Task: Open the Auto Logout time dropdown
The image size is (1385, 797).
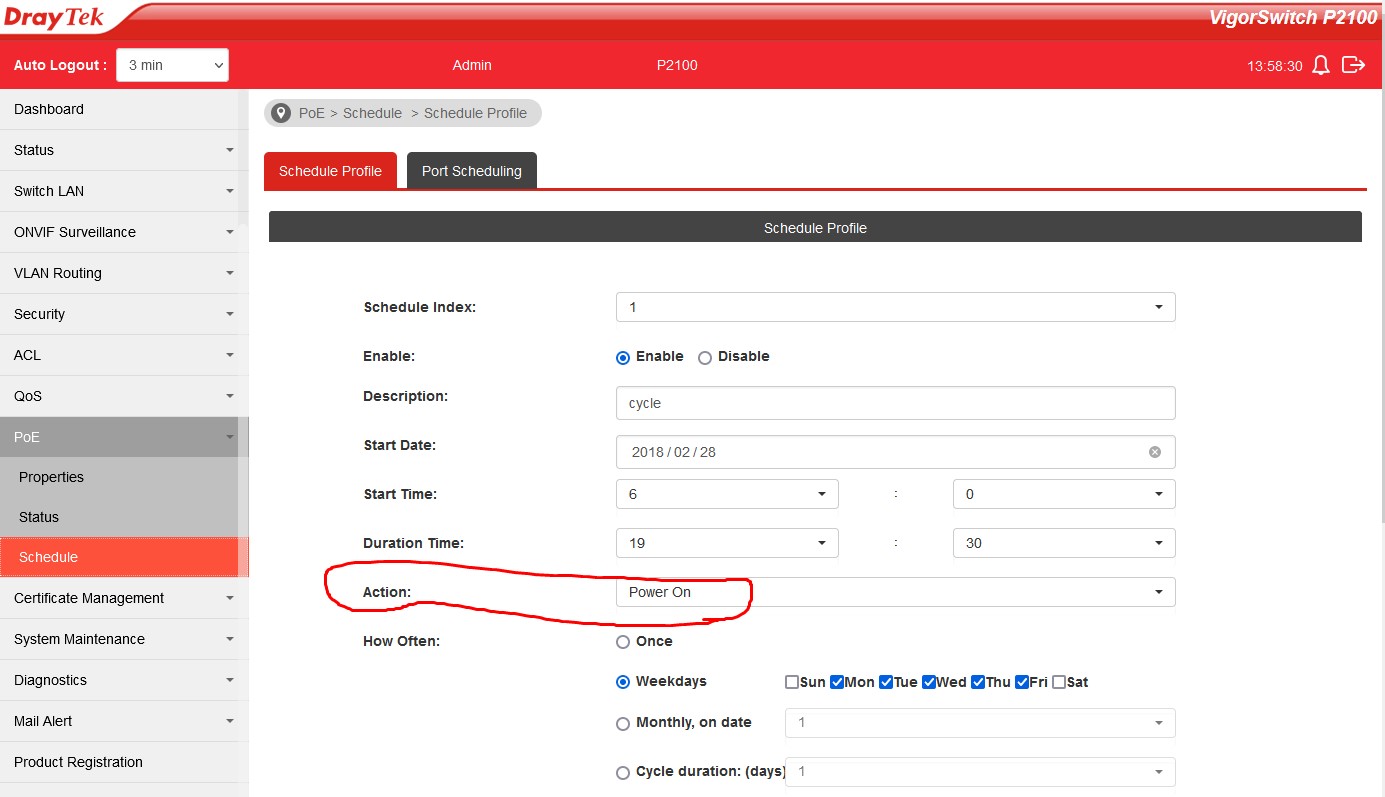Action: pyautogui.click(x=172, y=65)
